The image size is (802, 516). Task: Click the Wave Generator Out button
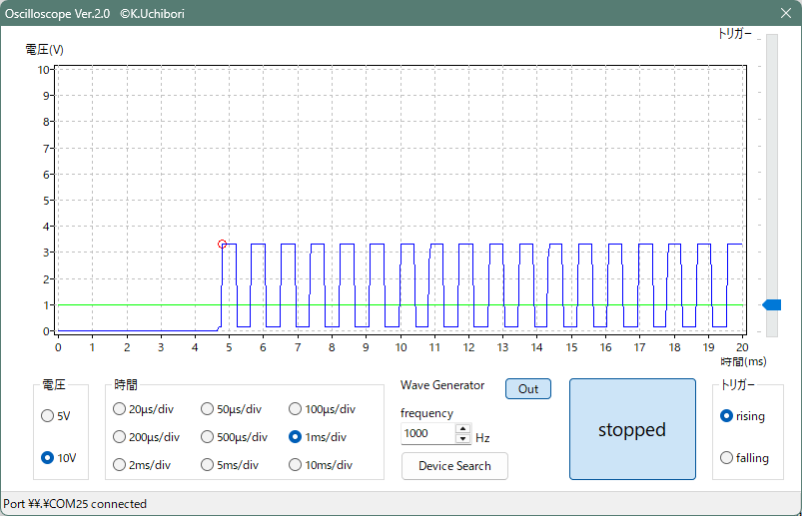click(x=528, y=389)
